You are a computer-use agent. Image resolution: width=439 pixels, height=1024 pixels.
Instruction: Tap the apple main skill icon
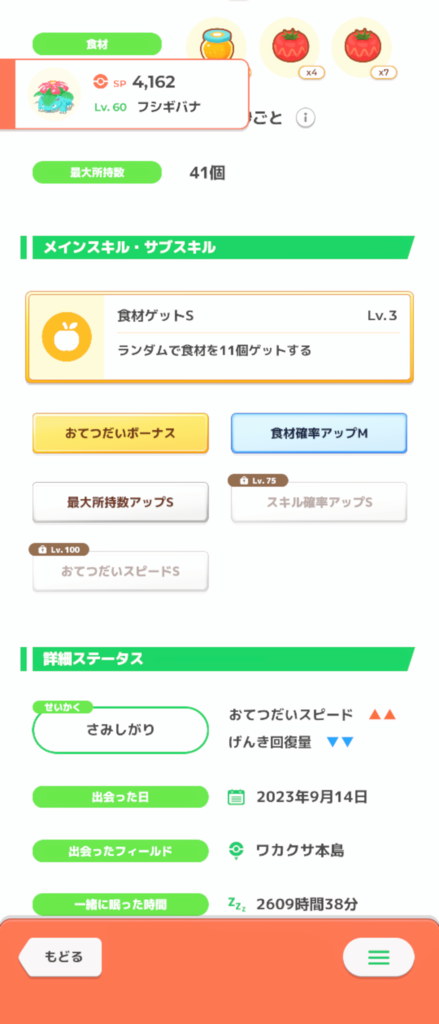click(66, 337)
